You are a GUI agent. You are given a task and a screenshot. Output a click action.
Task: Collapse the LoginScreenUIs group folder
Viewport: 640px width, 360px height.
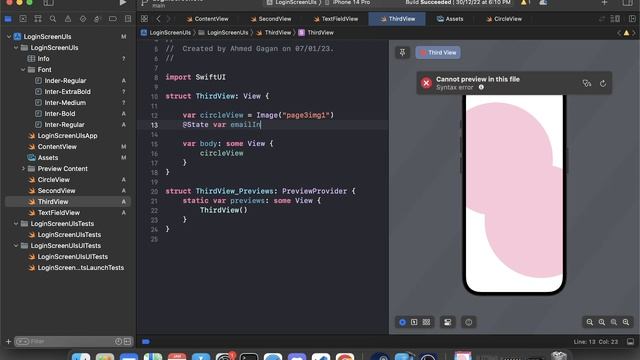tap(16, 47)
